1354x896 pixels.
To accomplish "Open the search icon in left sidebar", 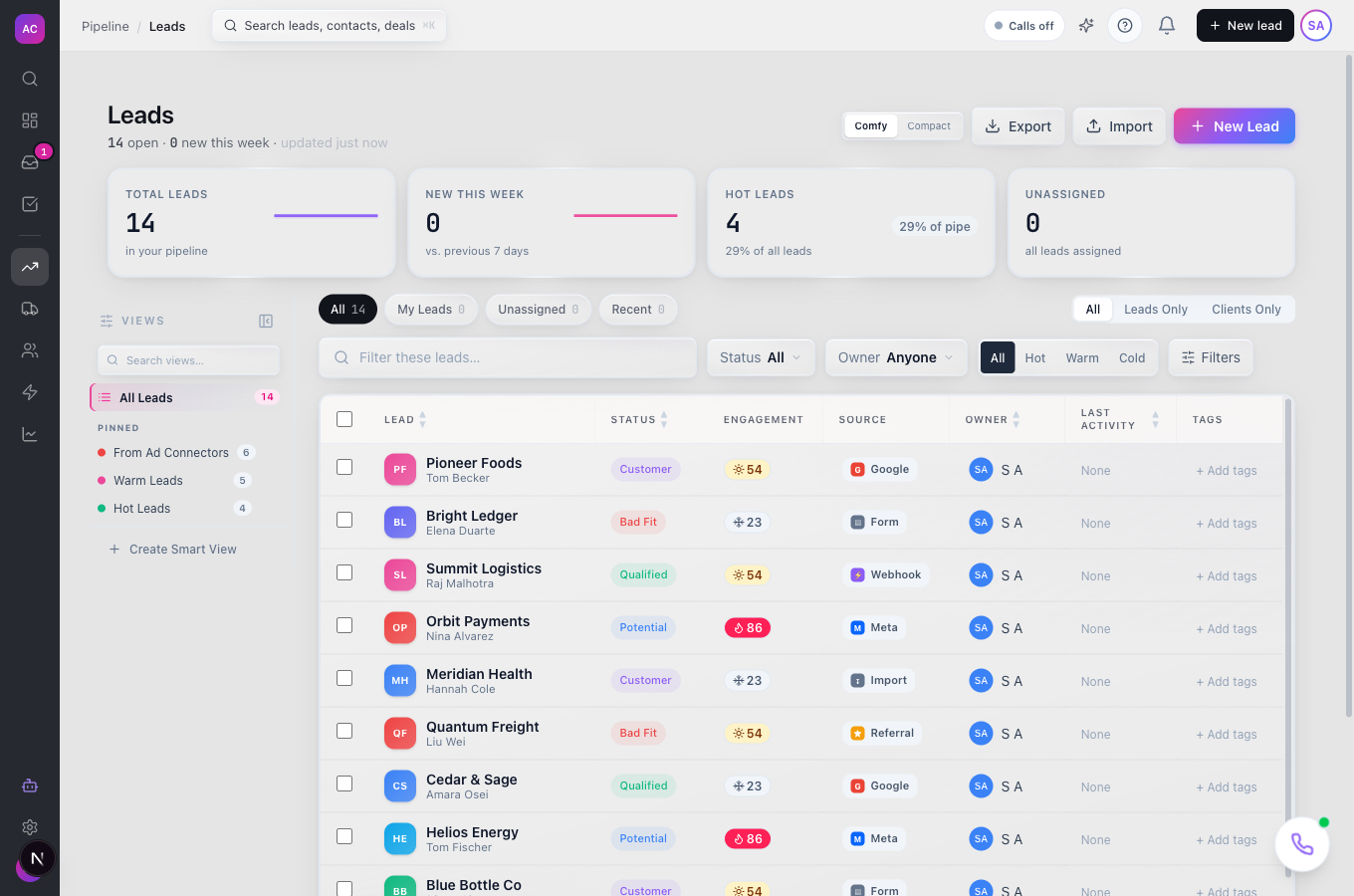I will [30, 79].
